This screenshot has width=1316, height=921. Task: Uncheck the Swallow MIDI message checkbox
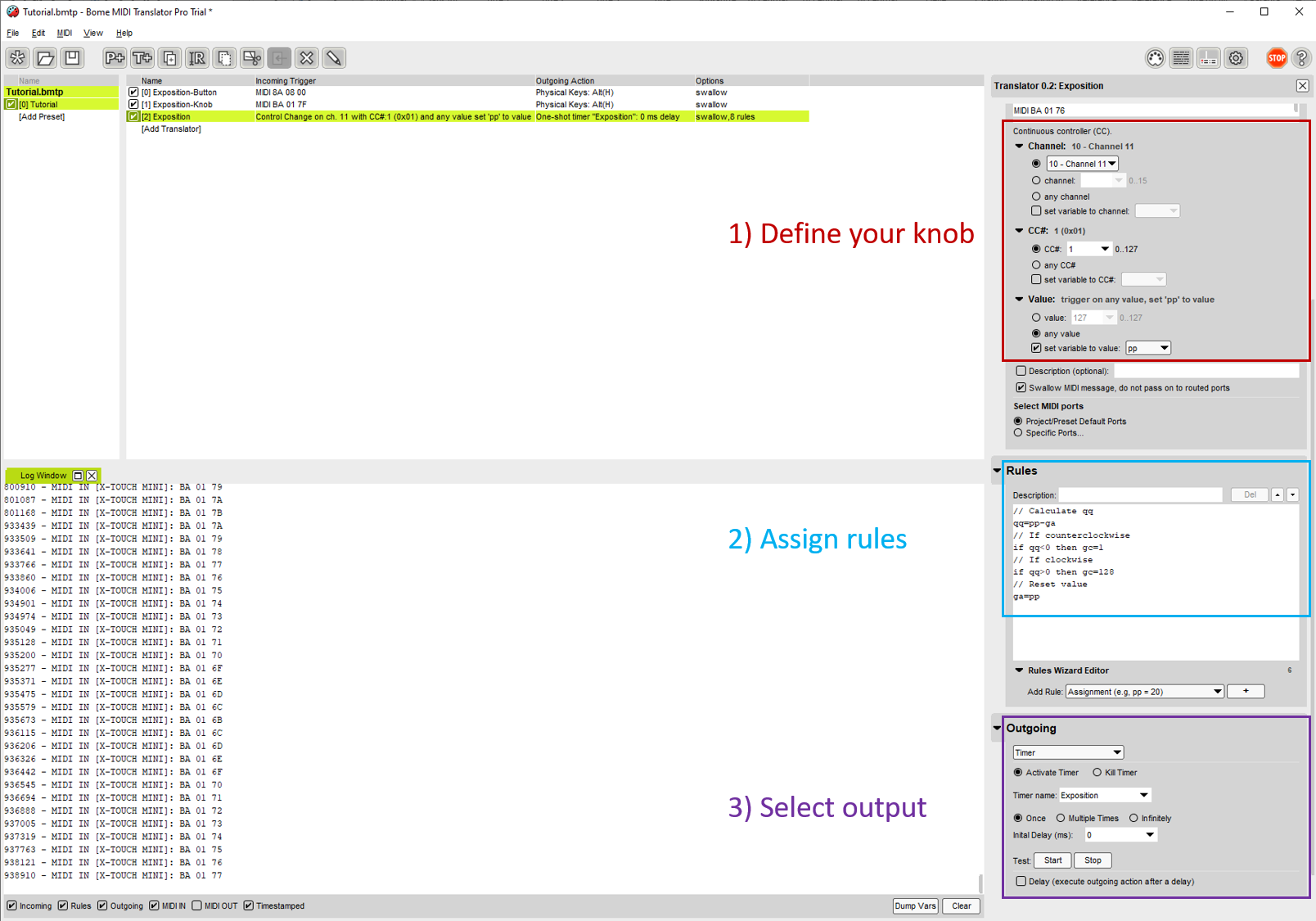[1021, 388]
